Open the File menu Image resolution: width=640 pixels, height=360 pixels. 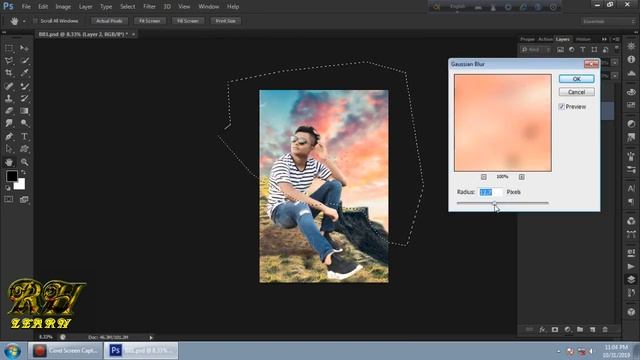[26, 7]
